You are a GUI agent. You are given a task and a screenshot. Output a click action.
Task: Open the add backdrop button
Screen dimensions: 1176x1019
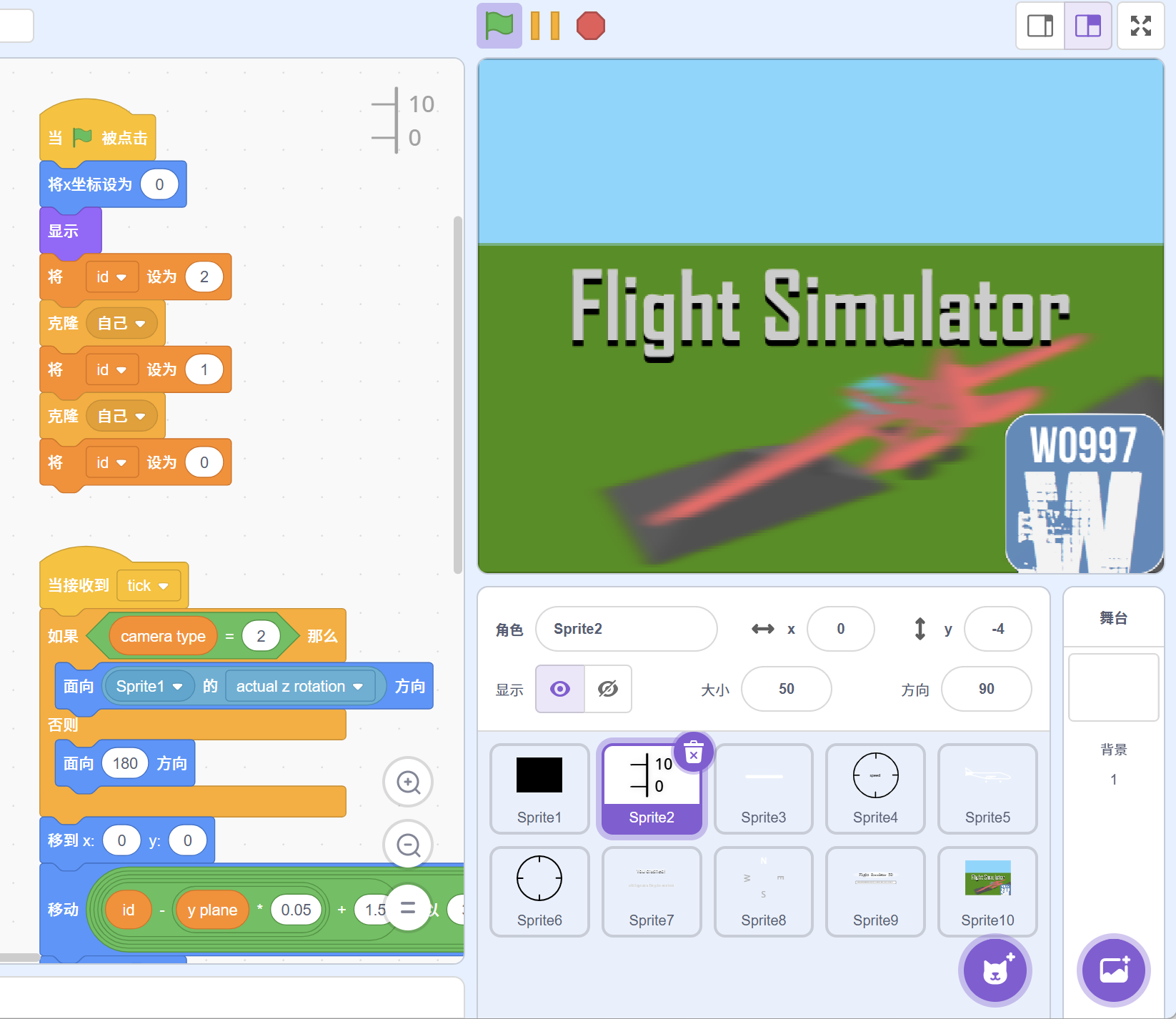pos(1113,970)
